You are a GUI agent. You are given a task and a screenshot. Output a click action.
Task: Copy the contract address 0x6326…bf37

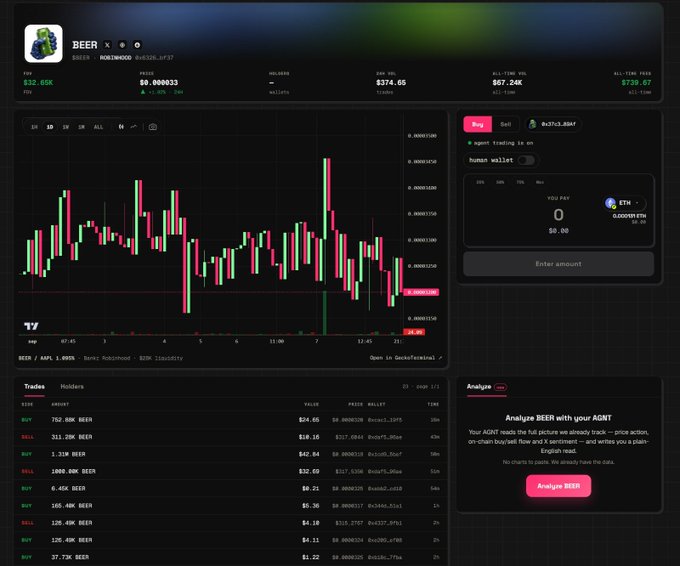coord(154,57)
